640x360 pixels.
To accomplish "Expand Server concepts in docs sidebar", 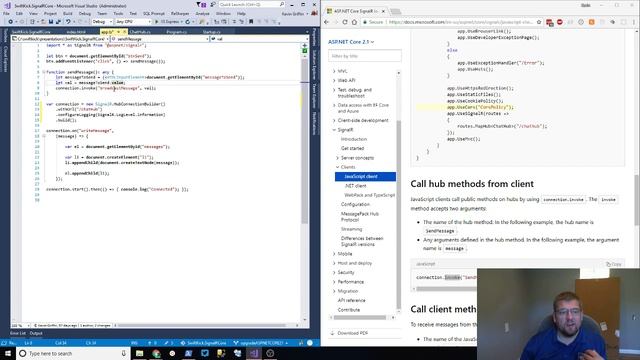I will pyautogui.click(x=338, y=158).
